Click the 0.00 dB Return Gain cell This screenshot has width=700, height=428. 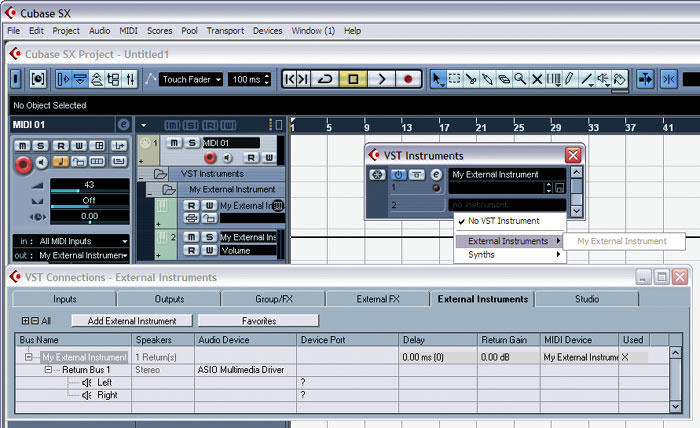click(509, 357)
